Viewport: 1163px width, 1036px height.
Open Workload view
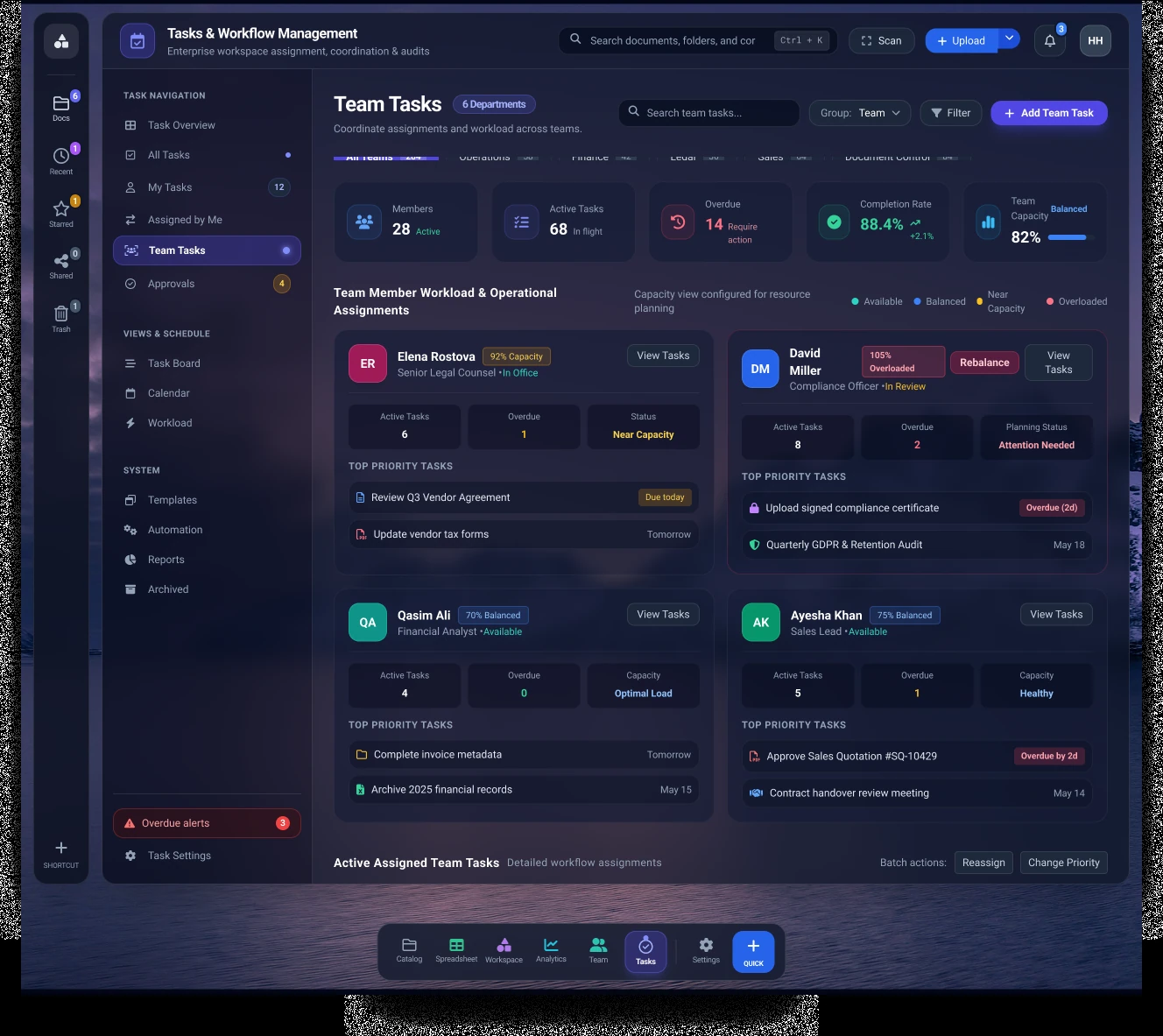pos(207,423)
